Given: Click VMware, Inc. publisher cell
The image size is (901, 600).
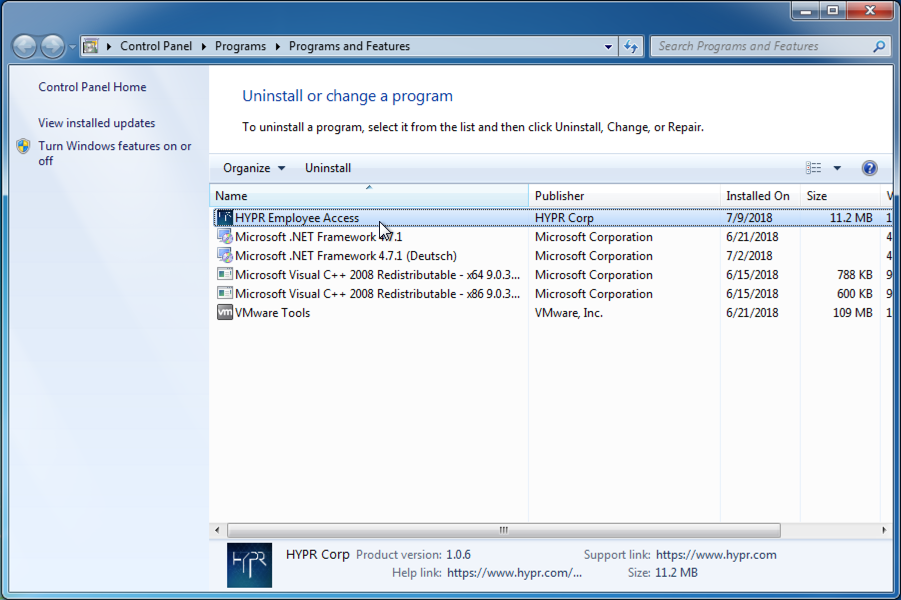Looking at the screenshot, I should tap(569, 313).
